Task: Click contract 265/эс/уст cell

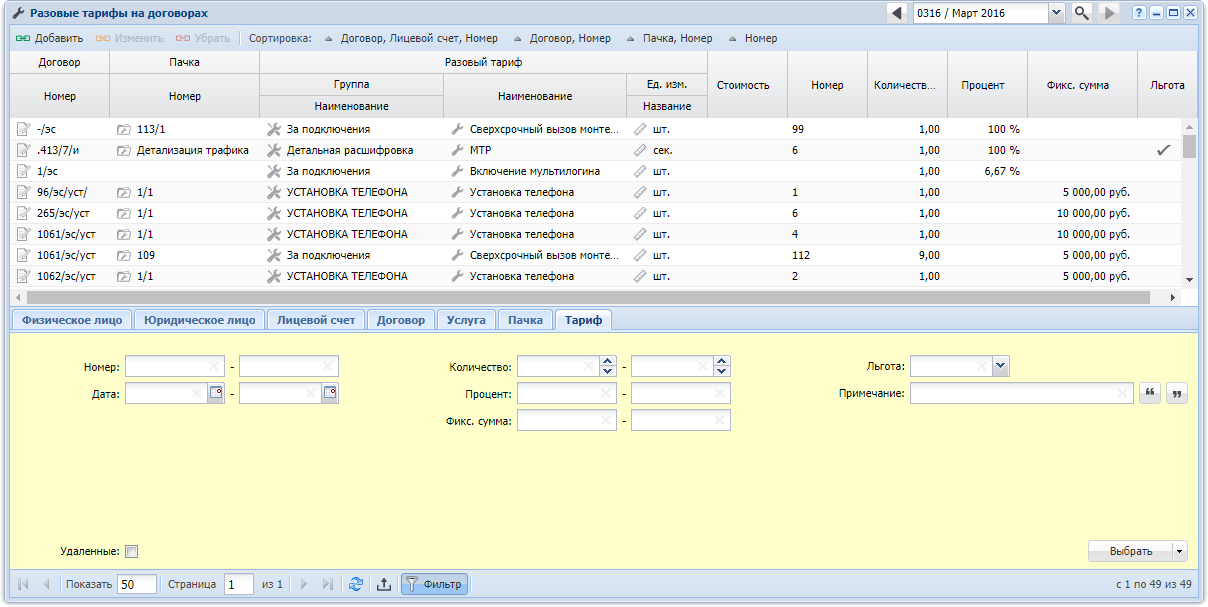Action: tap(59, 213)
